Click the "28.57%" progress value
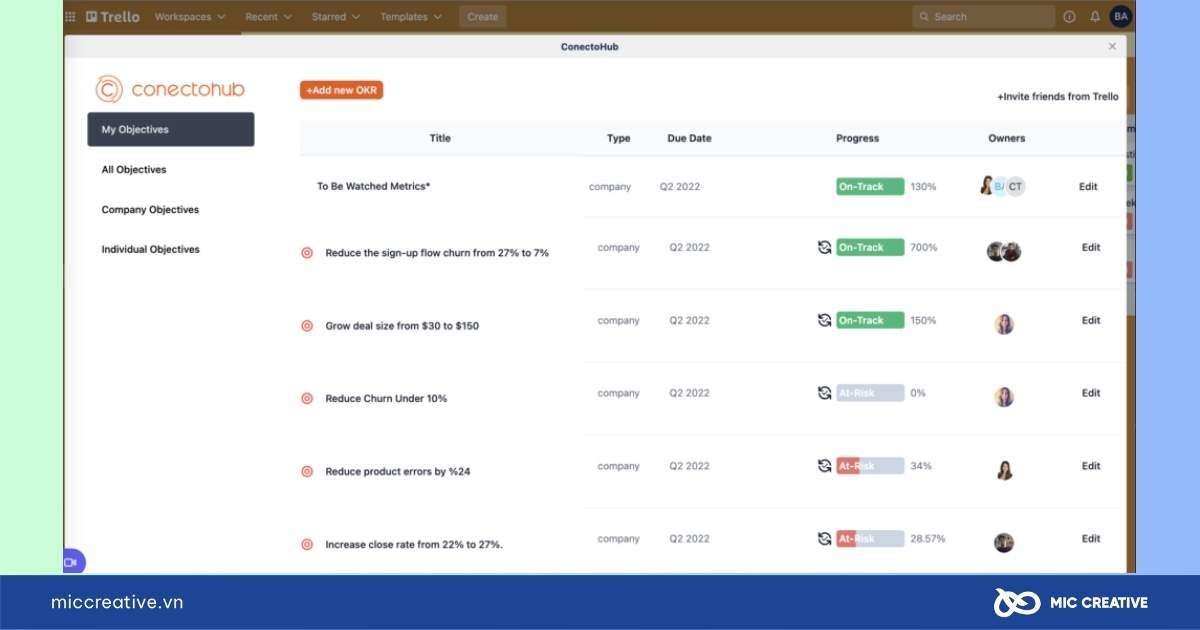Screen dimensions: 1200x630 [927, 539]
